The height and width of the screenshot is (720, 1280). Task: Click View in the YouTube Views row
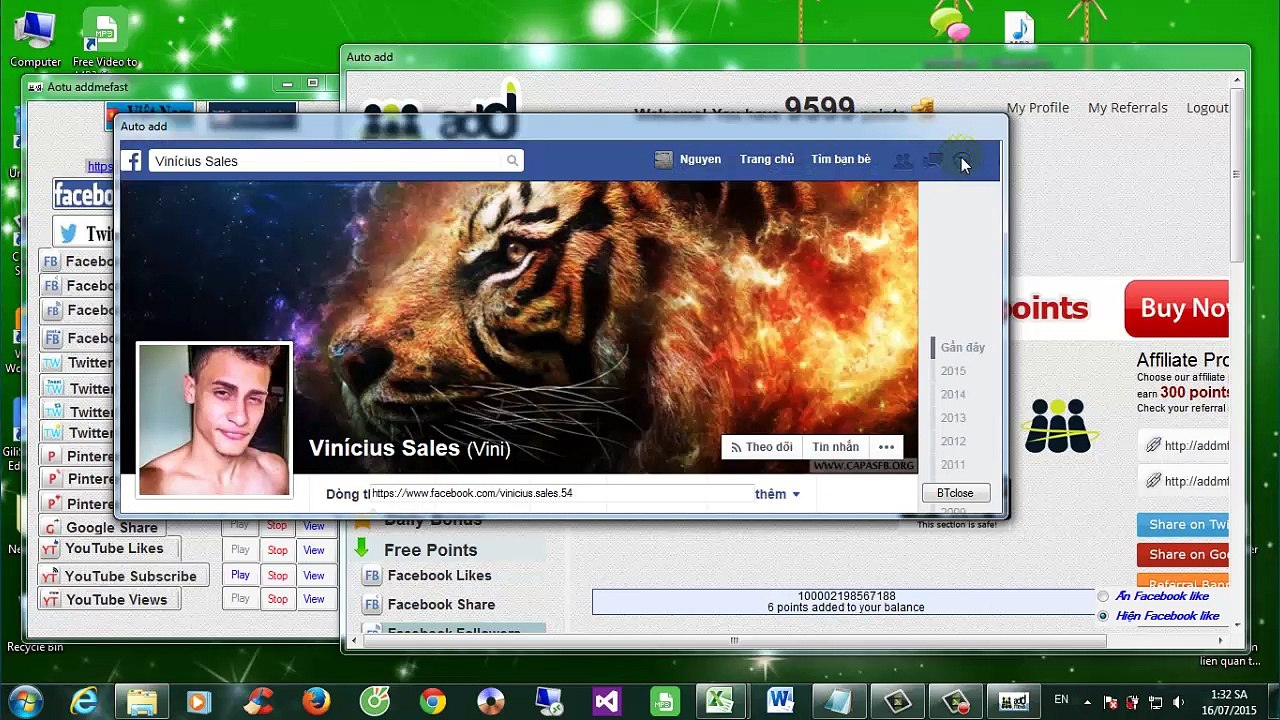[x=314, y=599]
